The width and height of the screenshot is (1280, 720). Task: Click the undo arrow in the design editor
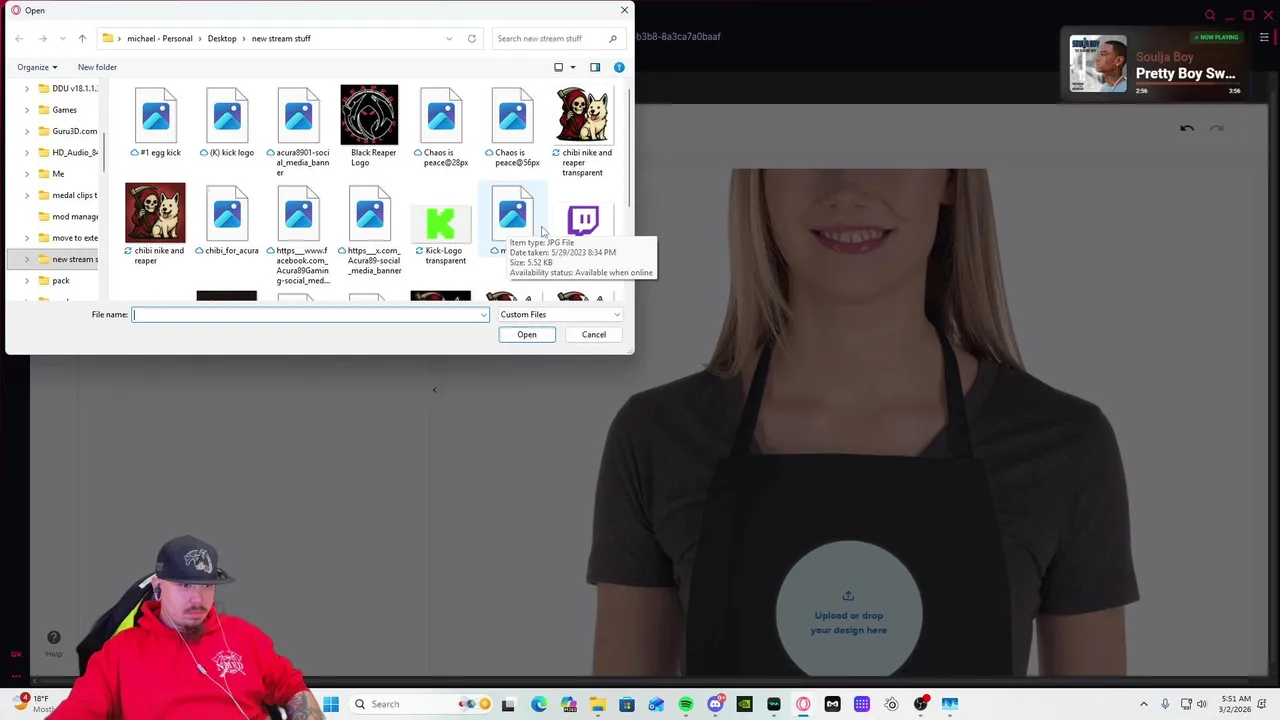point(1187,128)
